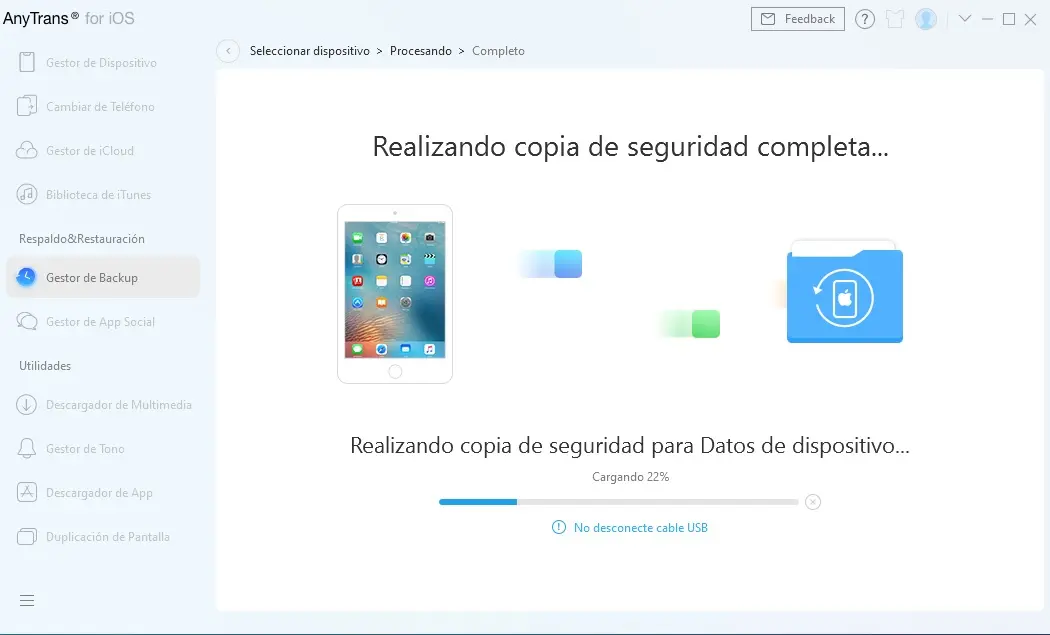Select Gestor de Backup menu label
The image size is (1050, 635).
tap(92, 278)
